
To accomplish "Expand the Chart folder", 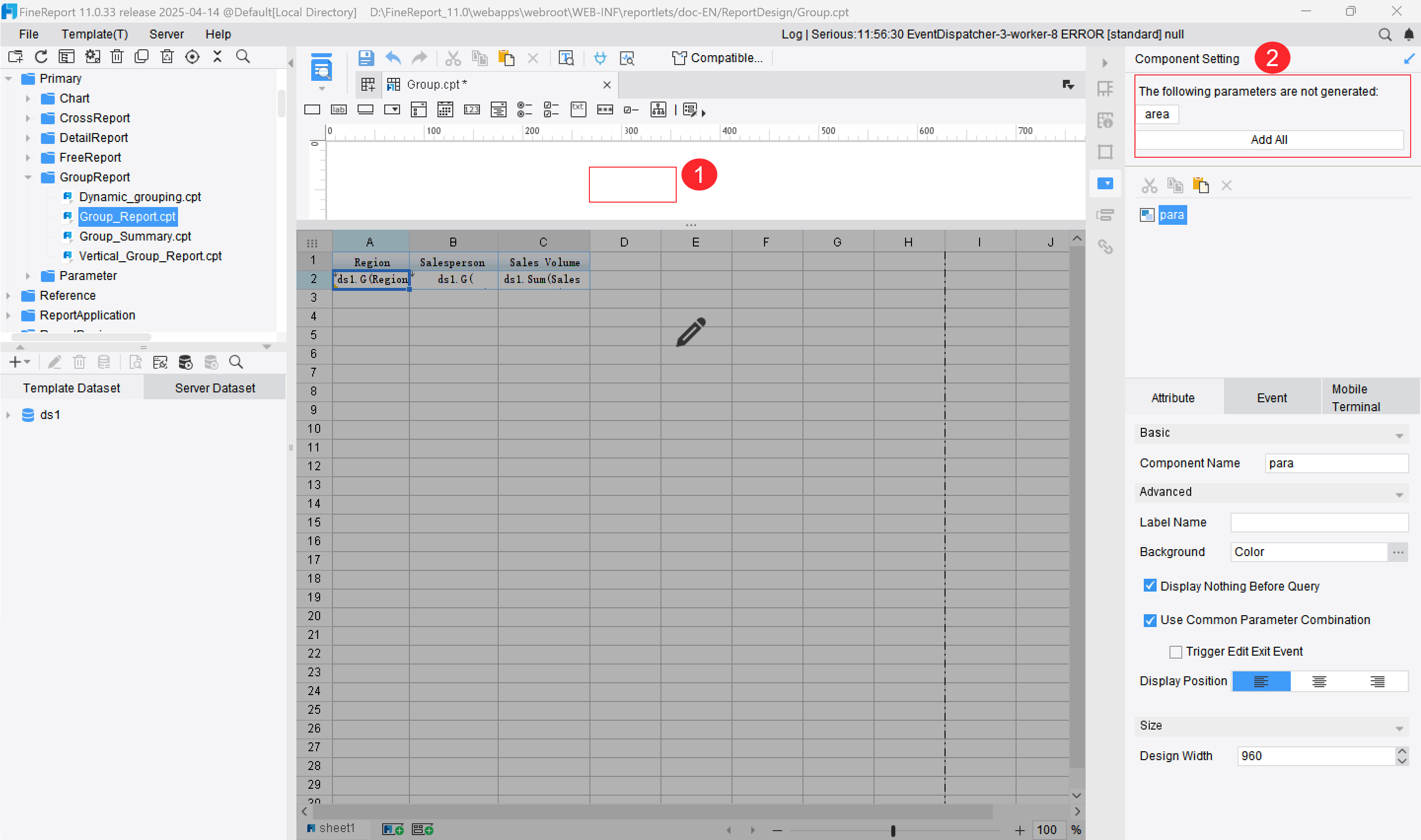I will (x=28, y=99).
